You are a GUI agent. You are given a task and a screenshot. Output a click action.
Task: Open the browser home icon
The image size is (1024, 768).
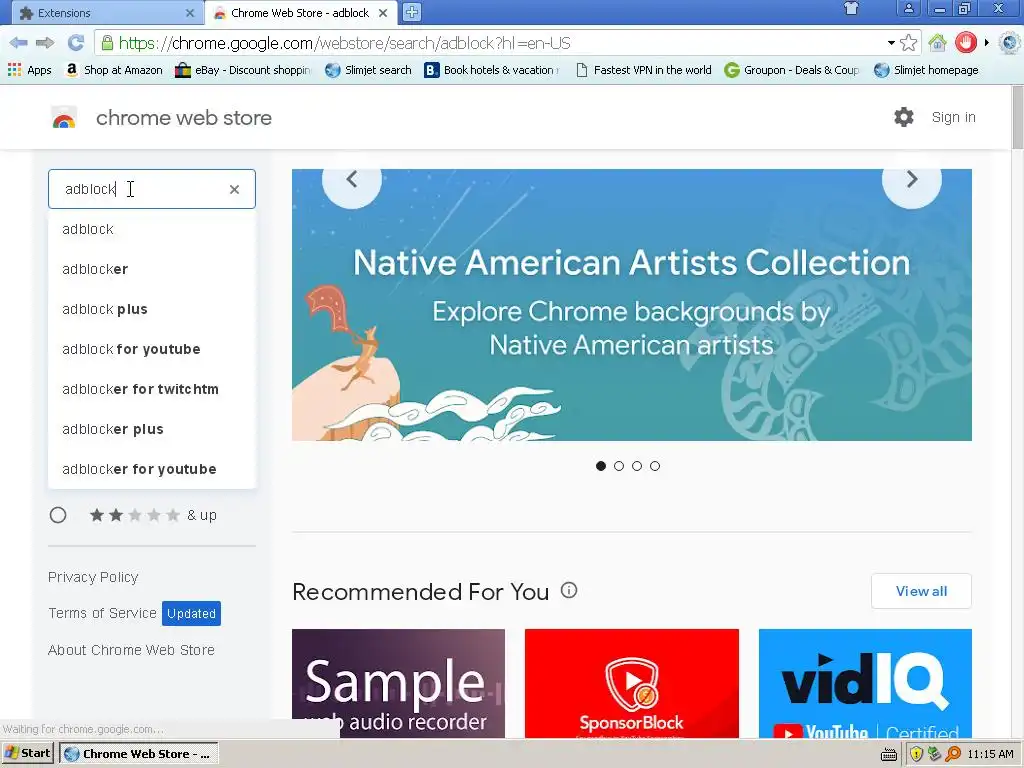pyautogui.click(x=938, y=43)
